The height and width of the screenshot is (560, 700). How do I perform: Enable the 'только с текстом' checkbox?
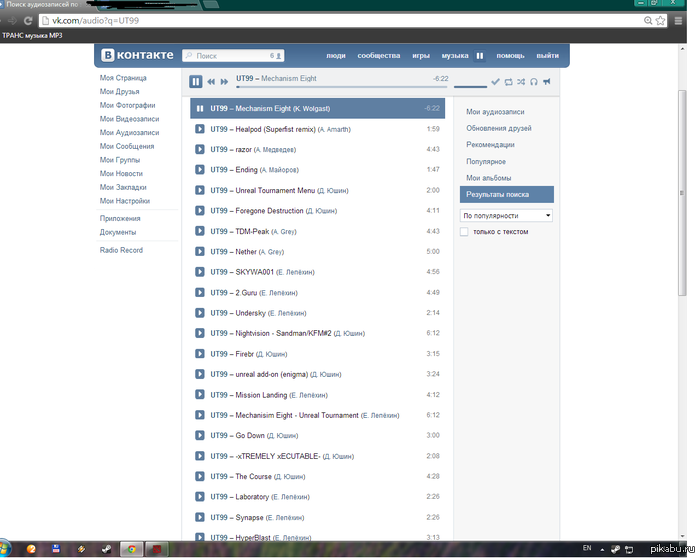[x=464, y=232]
